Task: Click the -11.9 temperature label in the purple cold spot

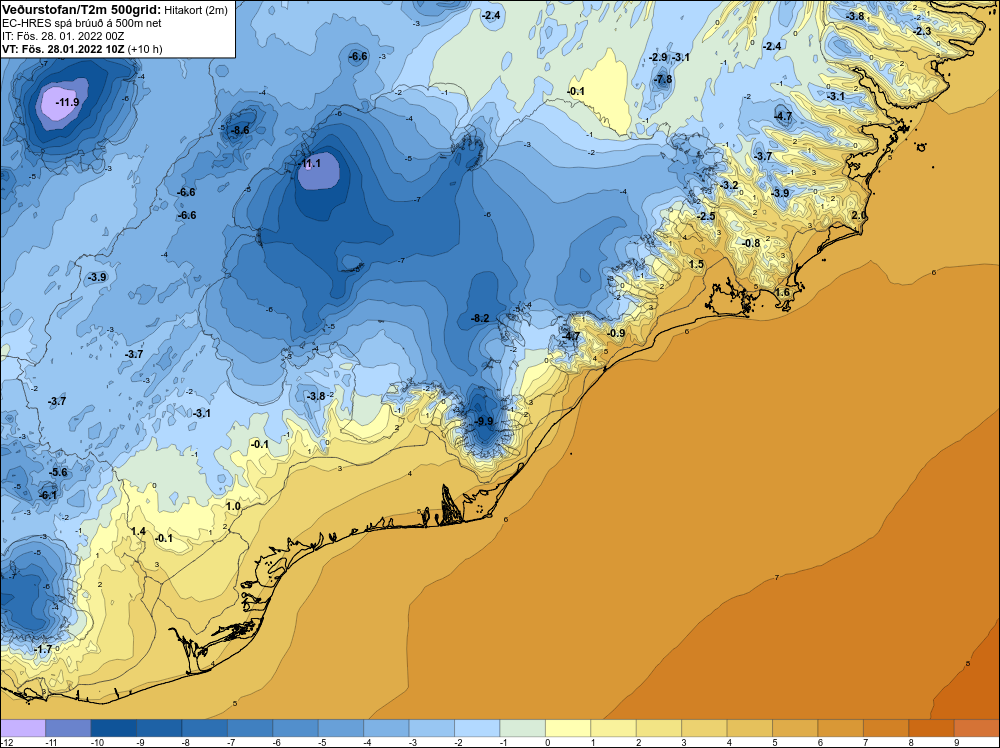Action: pyautogui.click(x=68, y=102)
